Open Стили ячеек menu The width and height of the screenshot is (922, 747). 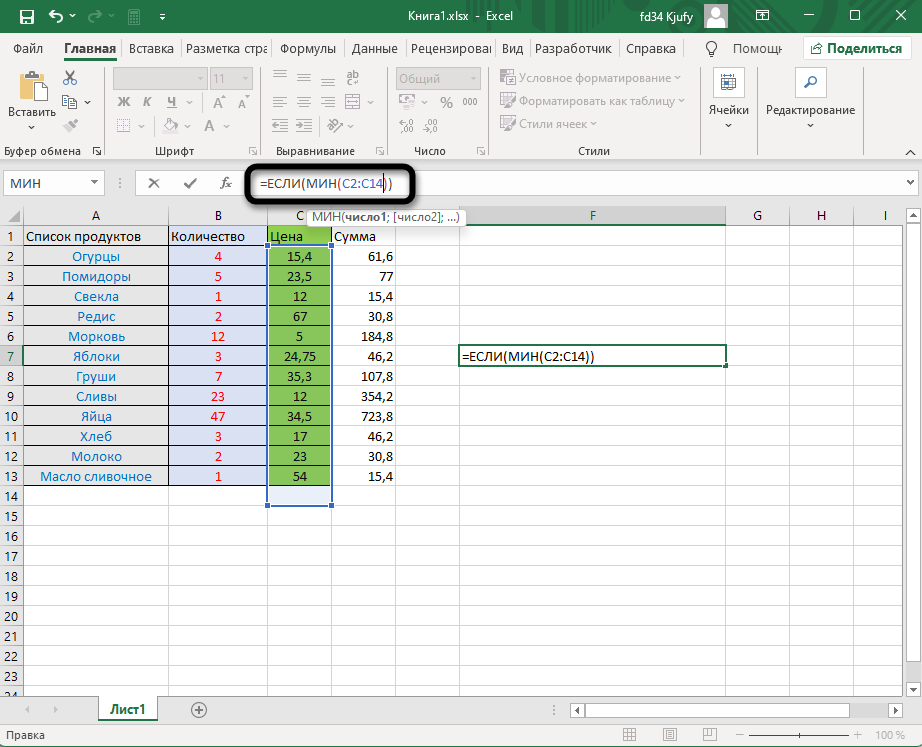[548, 124]
